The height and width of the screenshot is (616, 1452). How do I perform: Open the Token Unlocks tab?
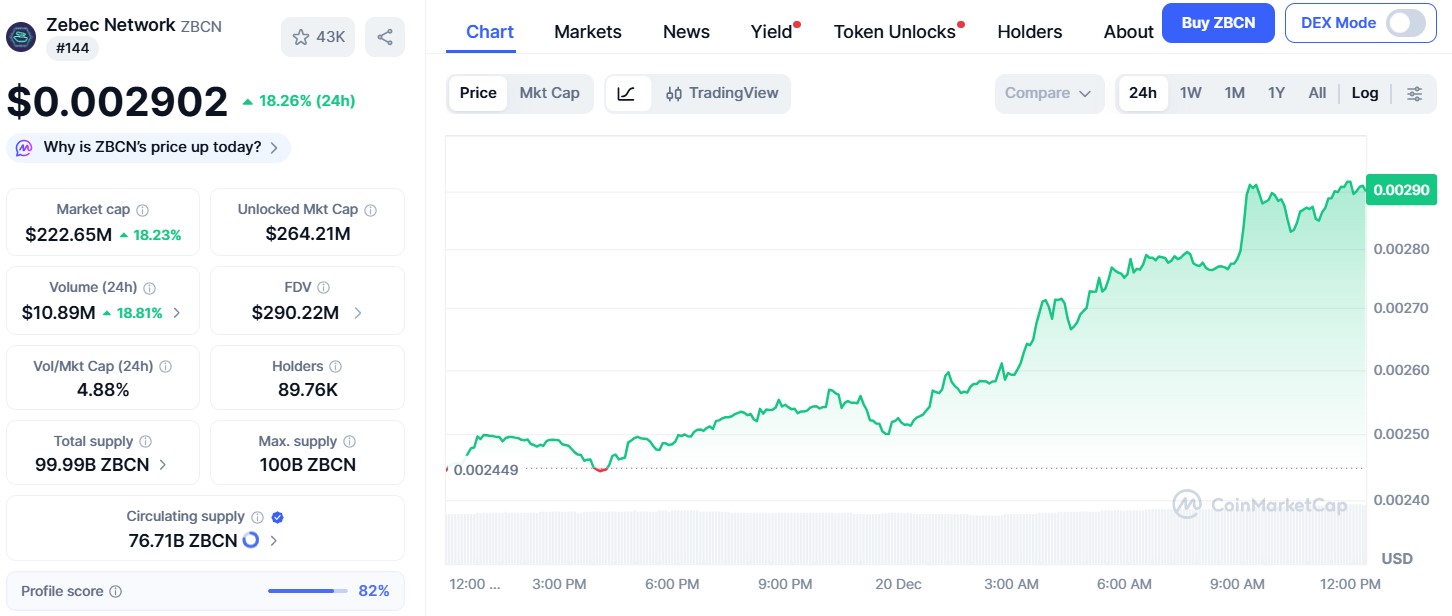pyautogui.click(x=893, y=31)
